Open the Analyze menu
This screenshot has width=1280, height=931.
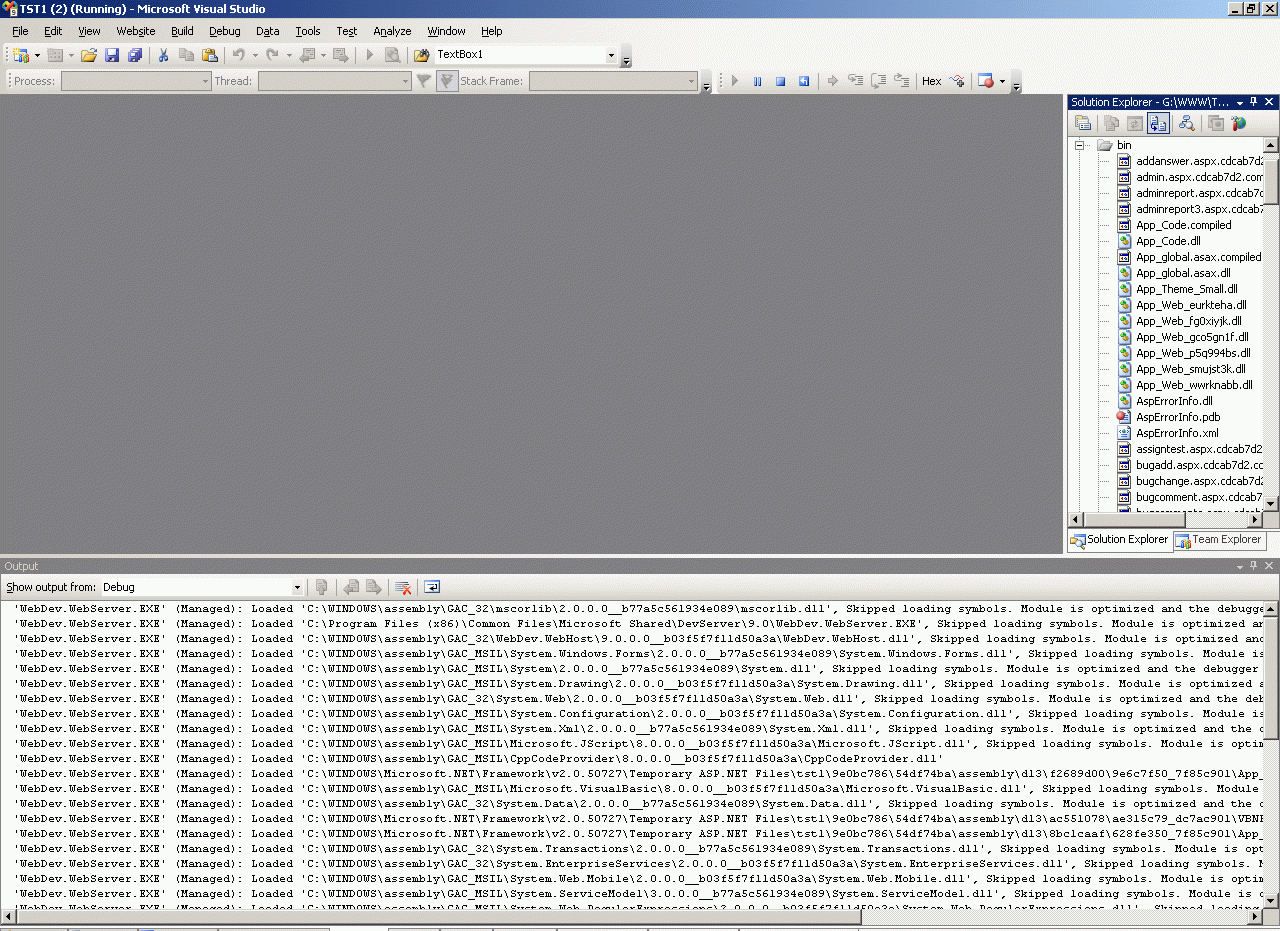coord(392,31)
